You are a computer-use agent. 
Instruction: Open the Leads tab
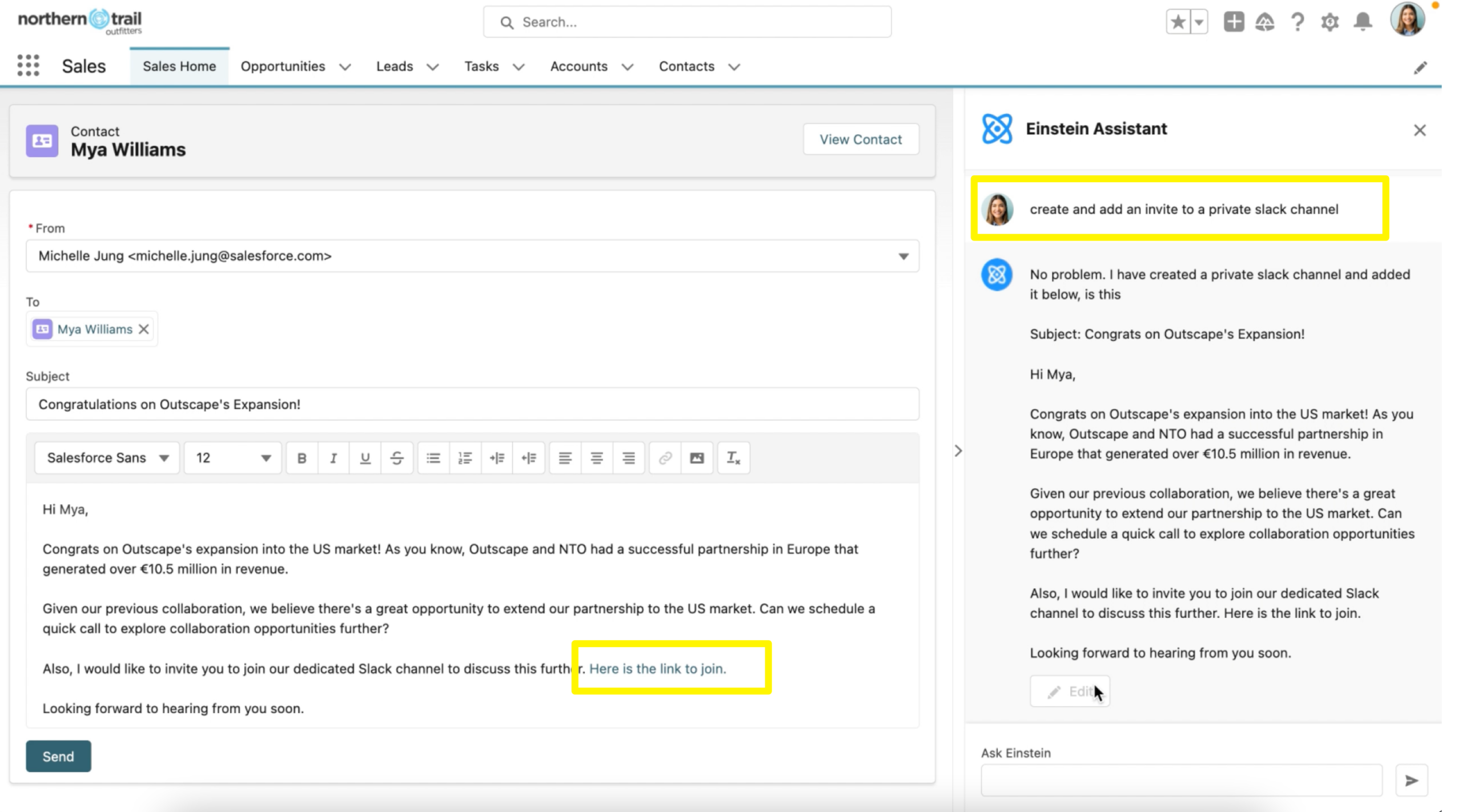395,66
